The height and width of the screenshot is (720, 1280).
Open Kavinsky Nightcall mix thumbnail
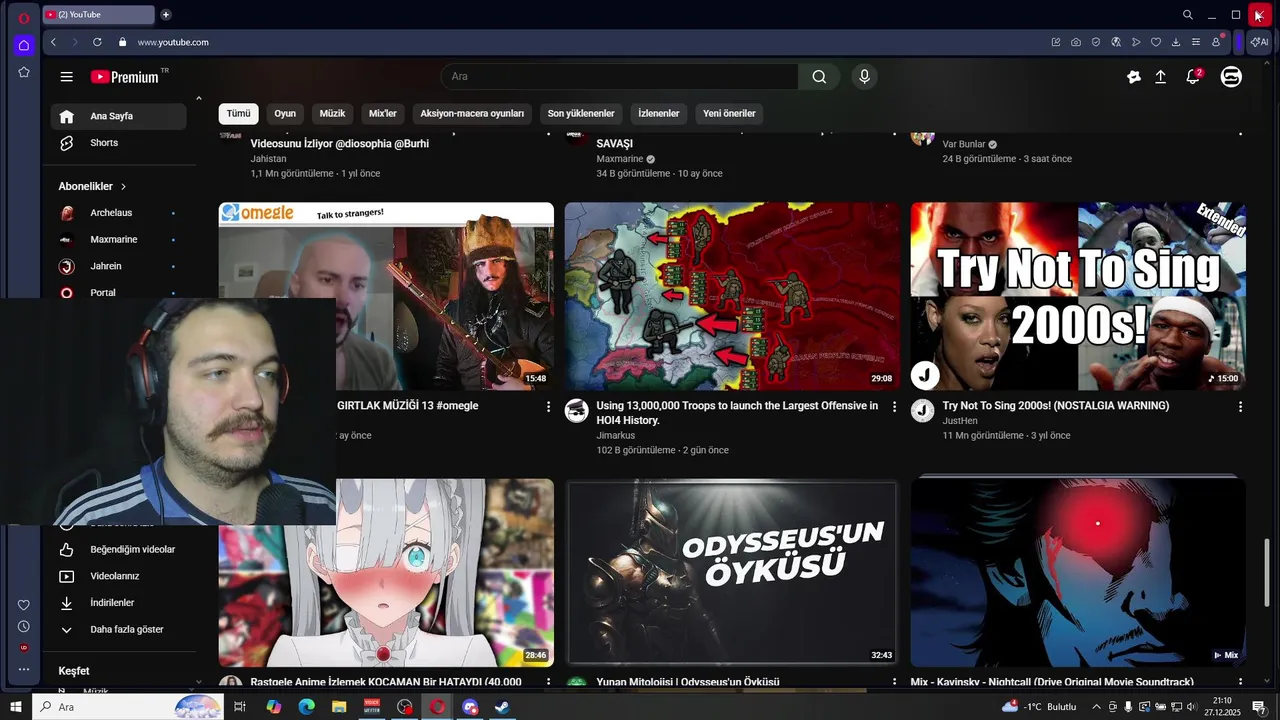tap(1078, 572)
